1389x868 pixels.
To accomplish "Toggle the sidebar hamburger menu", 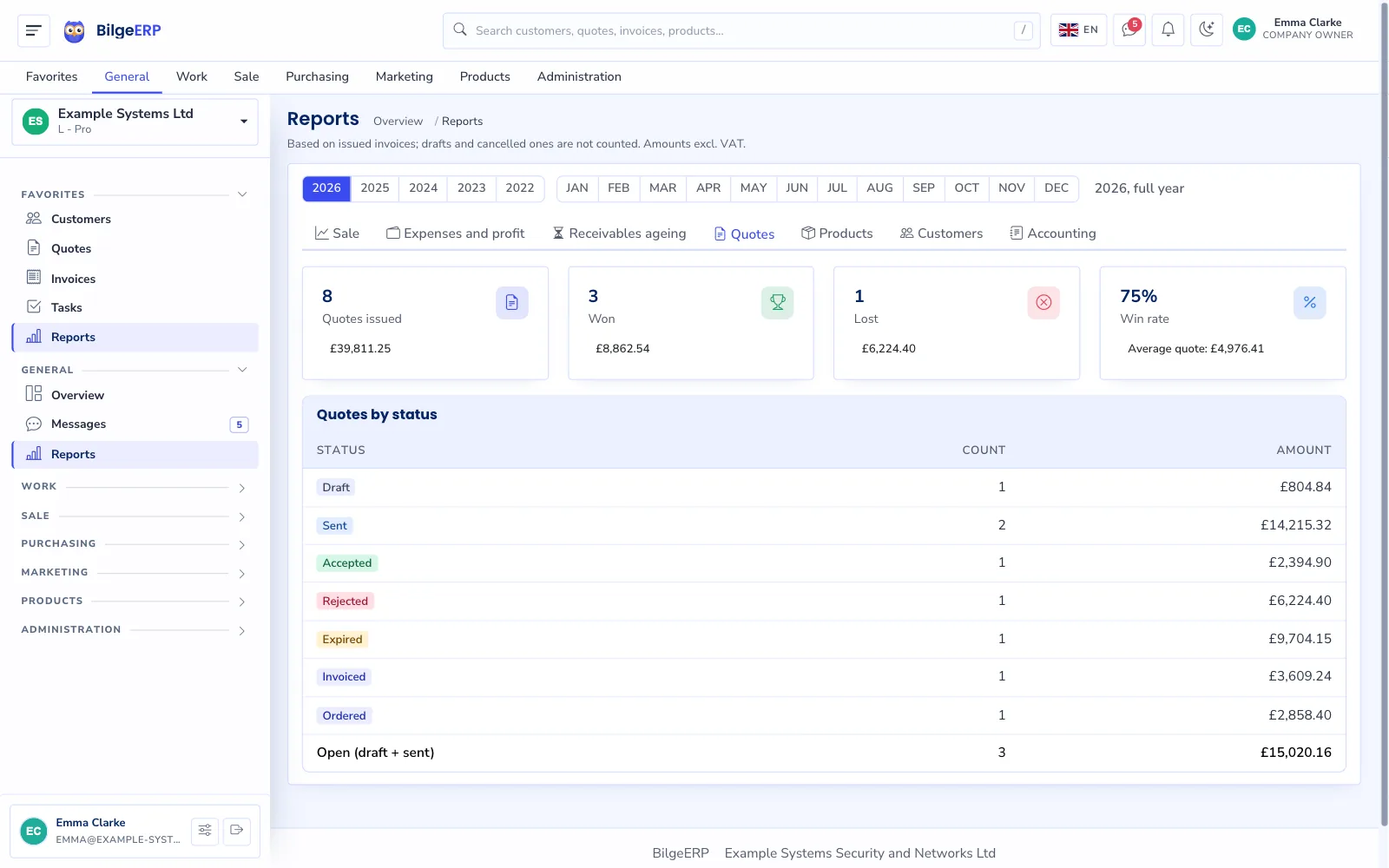I will click(34, 30).
